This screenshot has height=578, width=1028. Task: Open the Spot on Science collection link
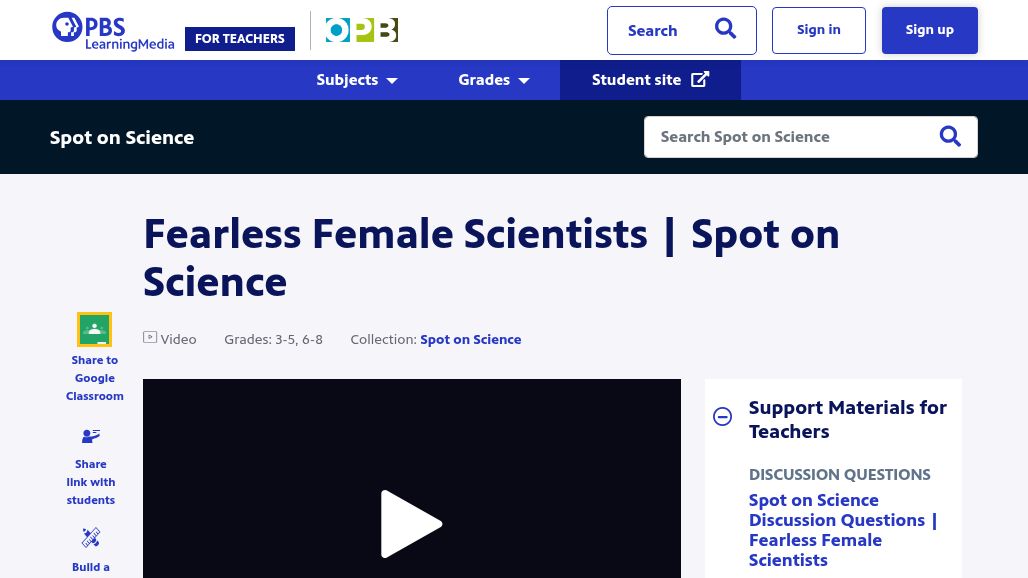pyautogui.click(x=470, y=339)
